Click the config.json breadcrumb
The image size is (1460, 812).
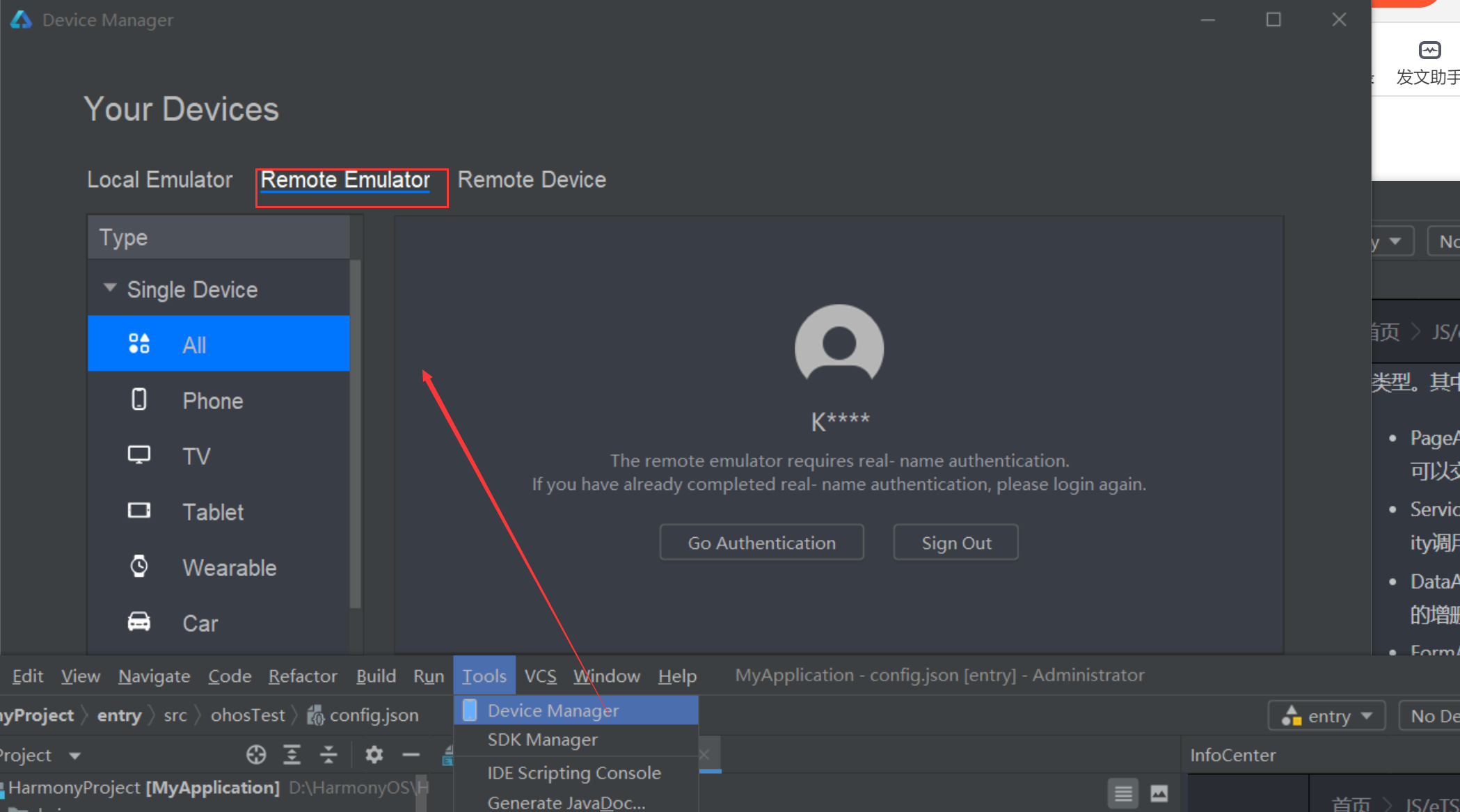pos(374,715)
